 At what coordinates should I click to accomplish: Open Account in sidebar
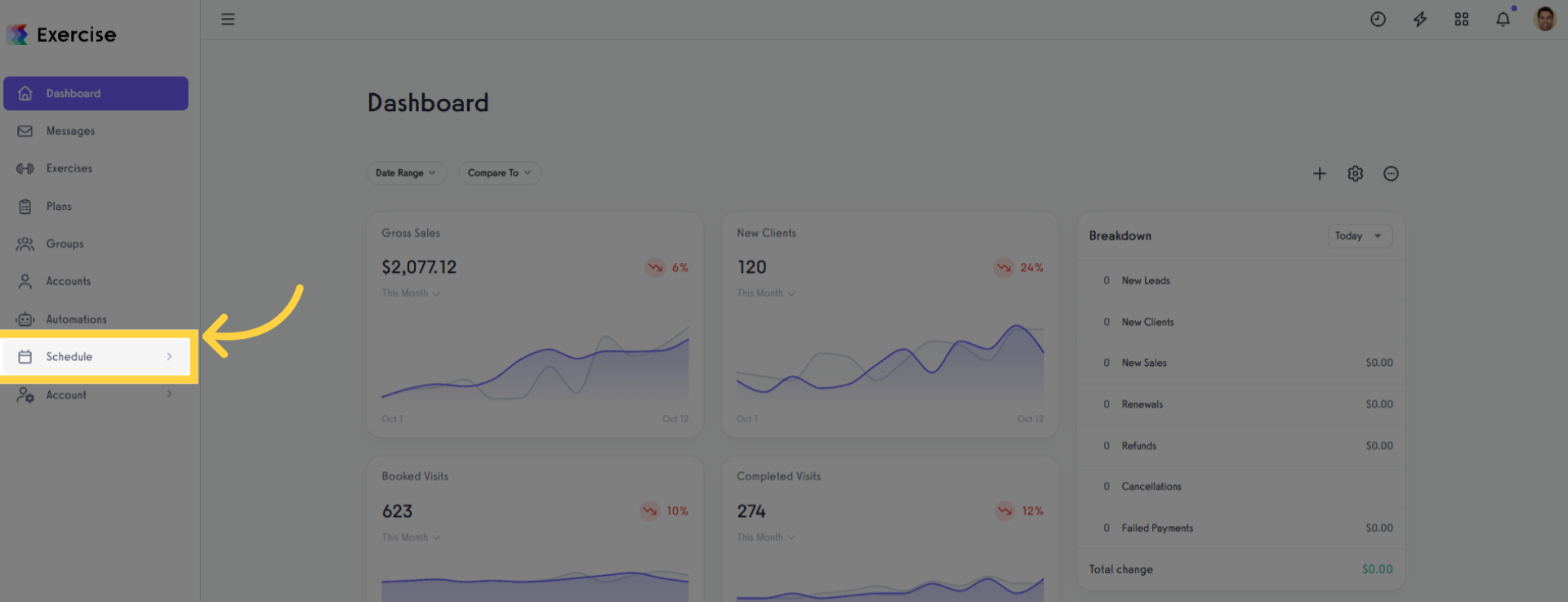tap(96, 395)
